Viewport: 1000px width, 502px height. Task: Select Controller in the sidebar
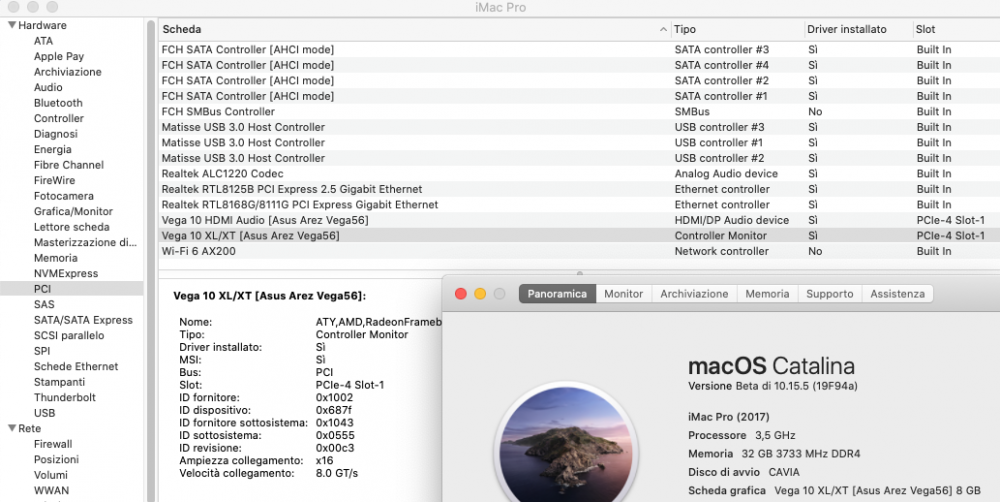[59, 118]
